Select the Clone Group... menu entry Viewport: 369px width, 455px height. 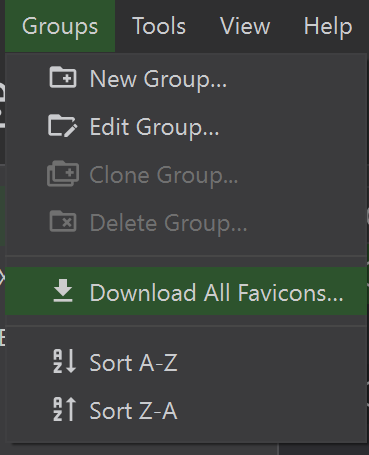[x=186, y=175]
